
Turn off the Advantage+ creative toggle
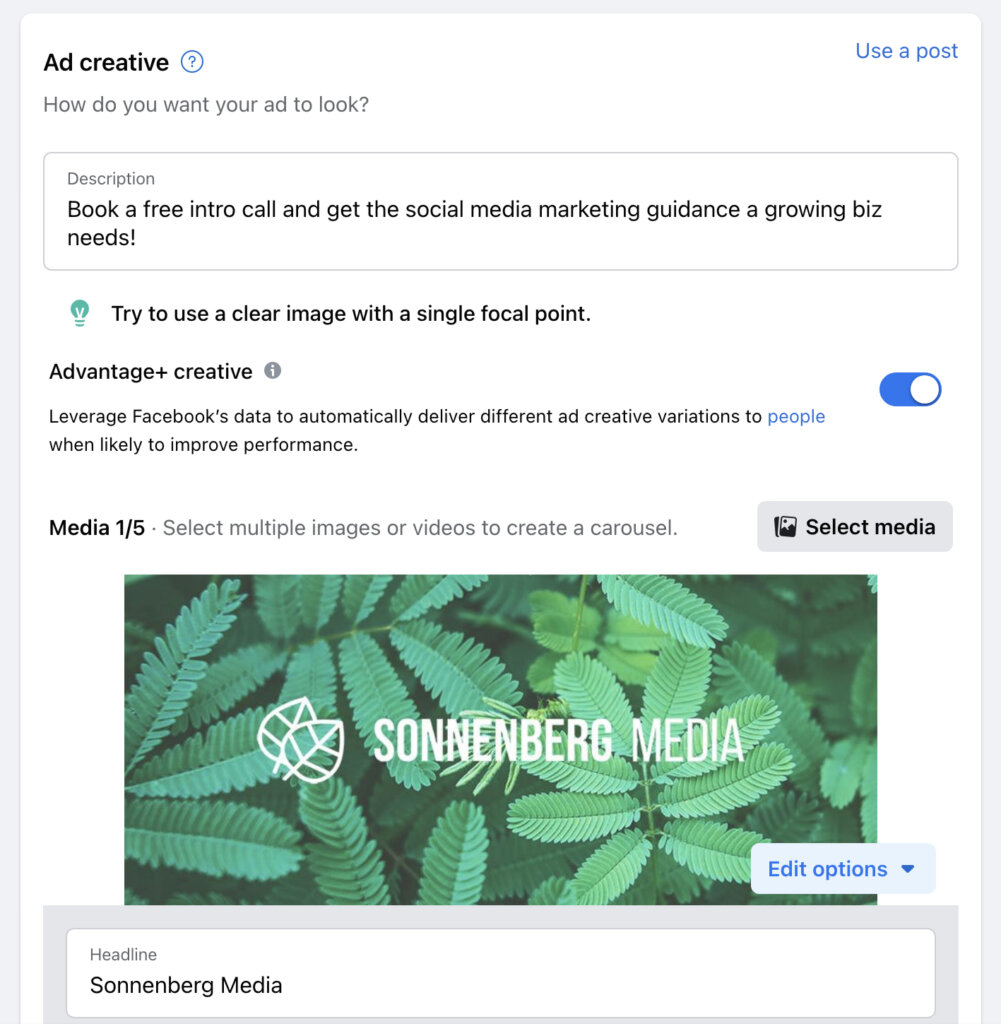coord(910,389)
